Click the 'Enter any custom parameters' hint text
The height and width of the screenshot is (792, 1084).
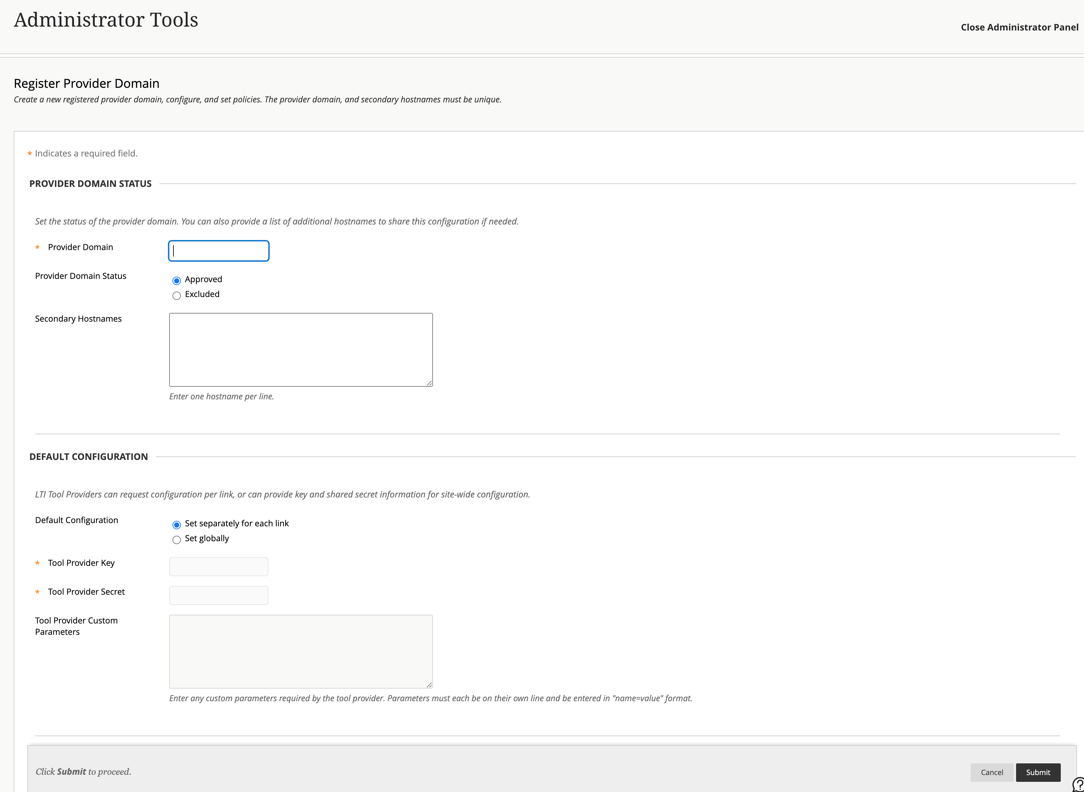pos(430,699)
